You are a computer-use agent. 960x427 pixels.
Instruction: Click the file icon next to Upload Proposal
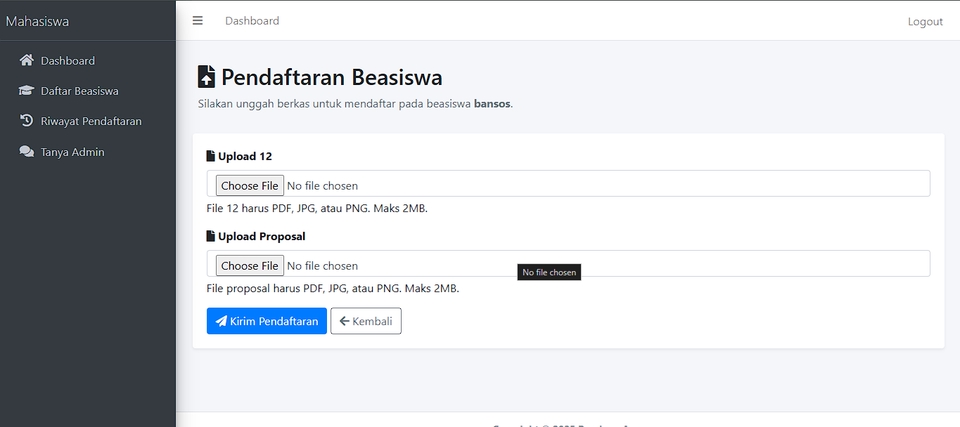pos(211,236)
